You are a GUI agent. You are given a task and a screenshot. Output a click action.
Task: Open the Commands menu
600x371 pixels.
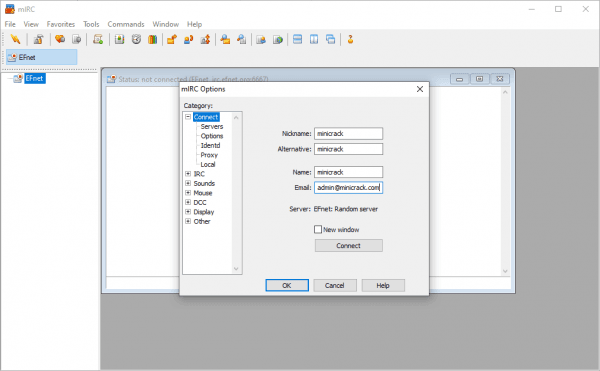pos(126,24)
